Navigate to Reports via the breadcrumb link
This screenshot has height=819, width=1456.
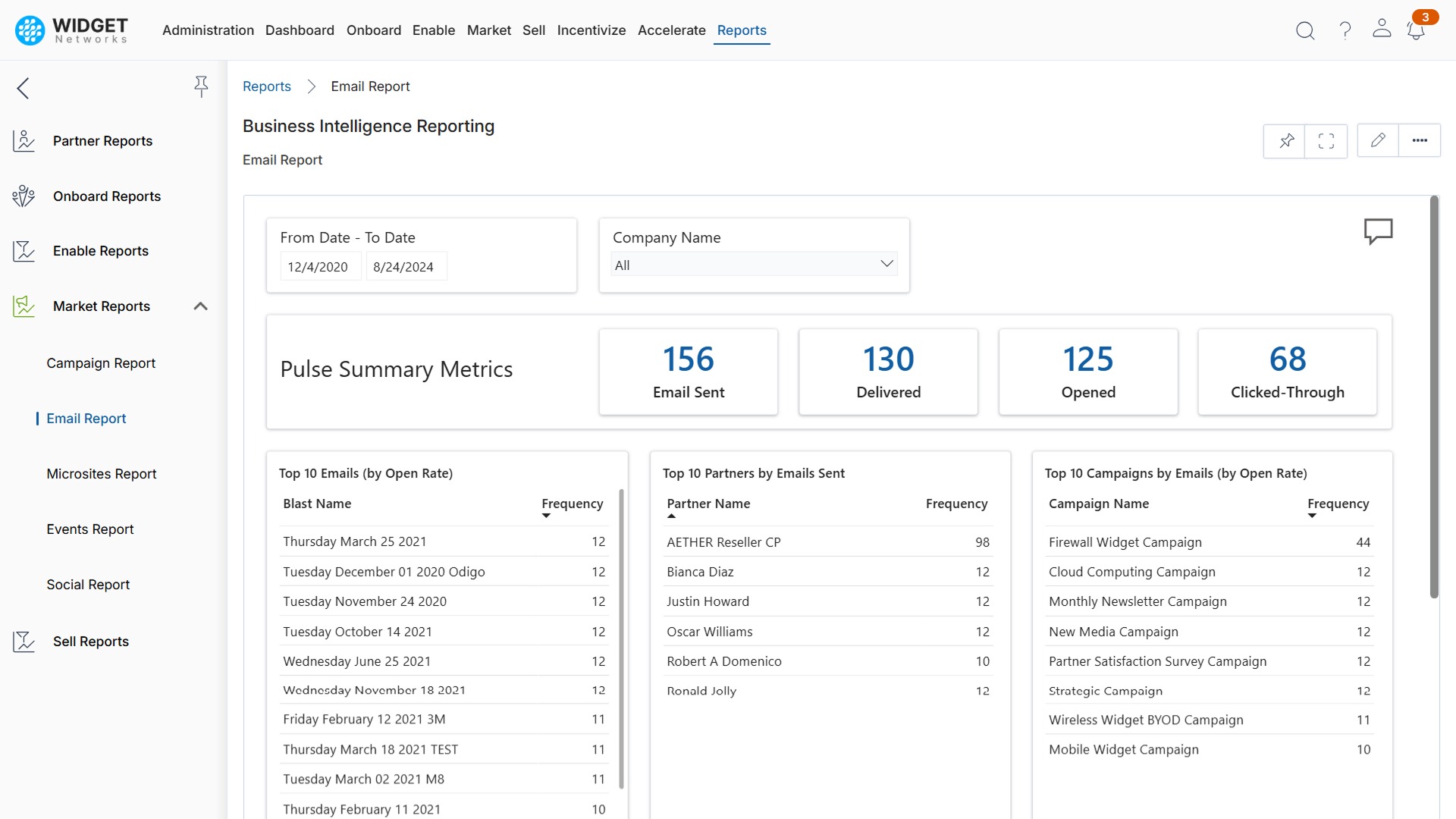266,86
